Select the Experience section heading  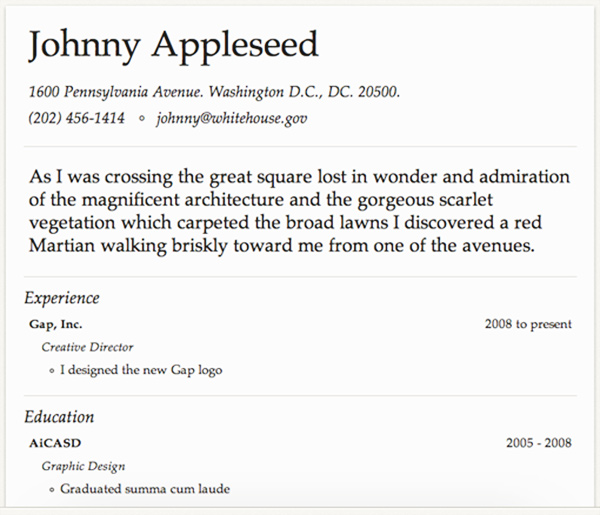(x=62, y=298)
